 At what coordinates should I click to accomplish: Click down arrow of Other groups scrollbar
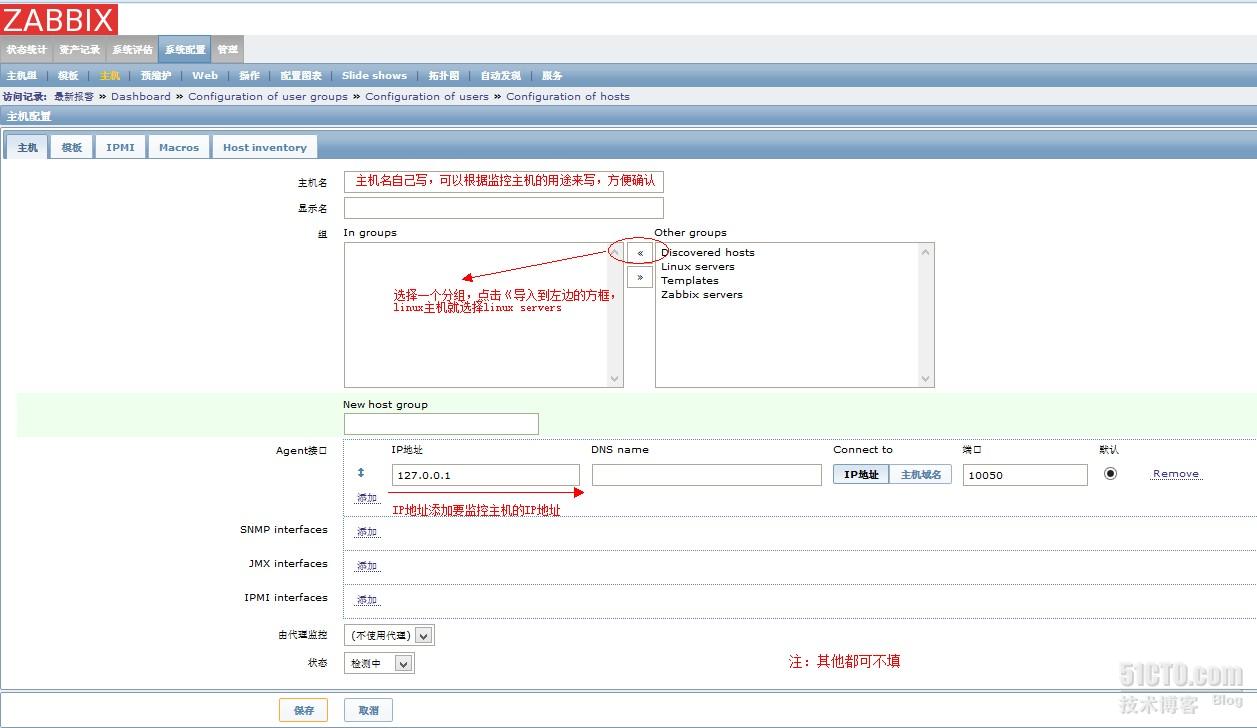[925, 379]
